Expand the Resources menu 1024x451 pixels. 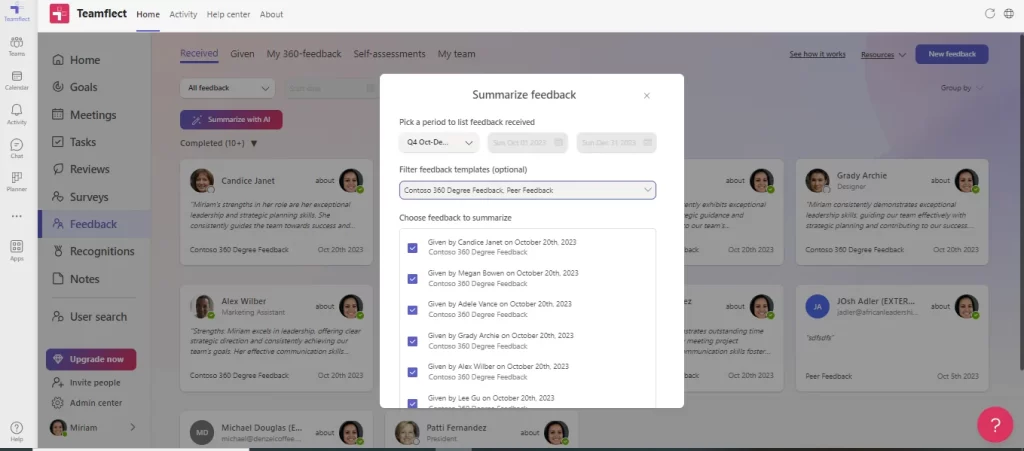point(883,55)
